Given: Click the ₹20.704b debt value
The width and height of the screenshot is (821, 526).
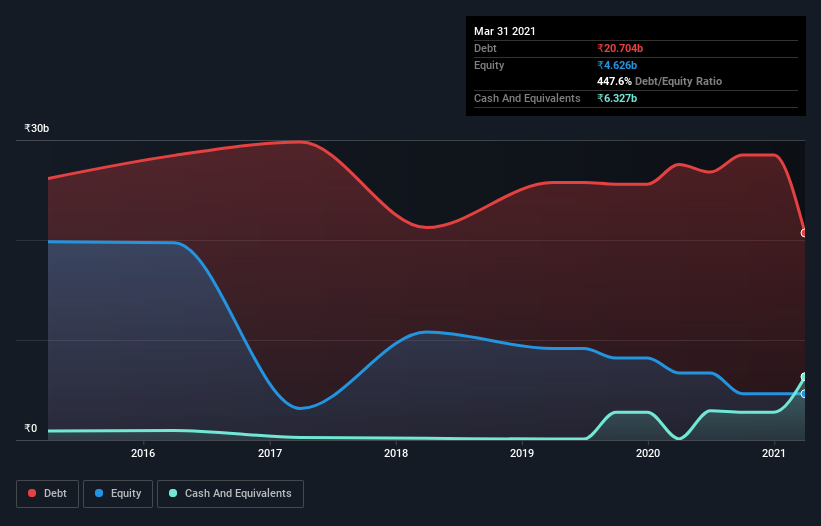Looking at the screenshot, I should pos(620,48).
